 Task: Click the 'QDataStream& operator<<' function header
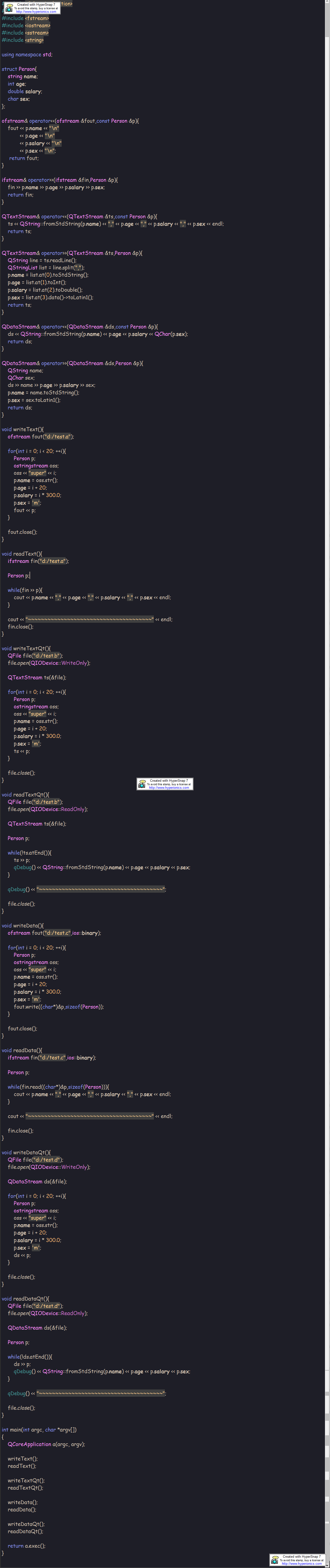click(80, 327)
